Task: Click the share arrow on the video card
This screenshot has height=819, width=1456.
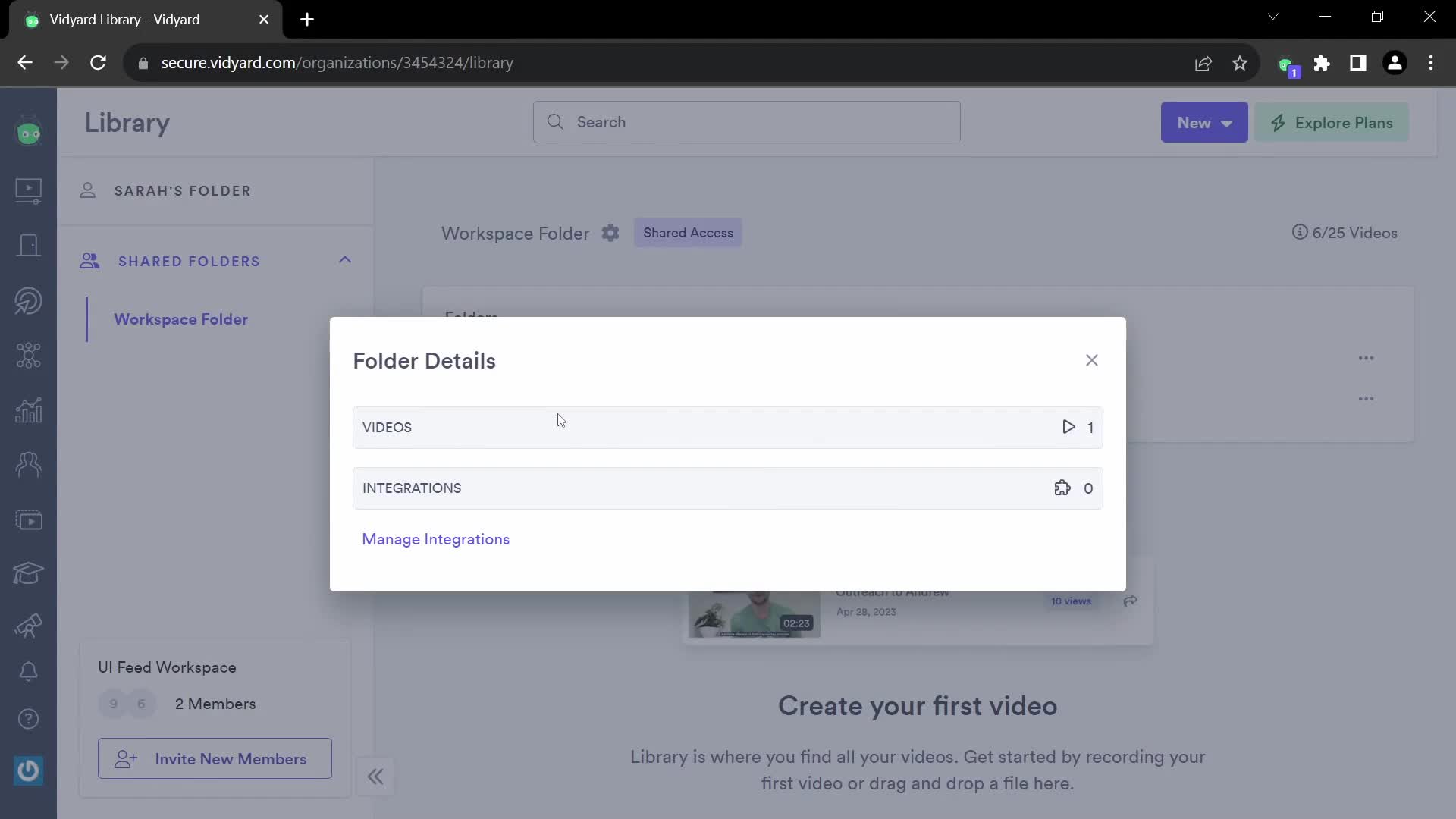Action: [x=1130, y=601]
